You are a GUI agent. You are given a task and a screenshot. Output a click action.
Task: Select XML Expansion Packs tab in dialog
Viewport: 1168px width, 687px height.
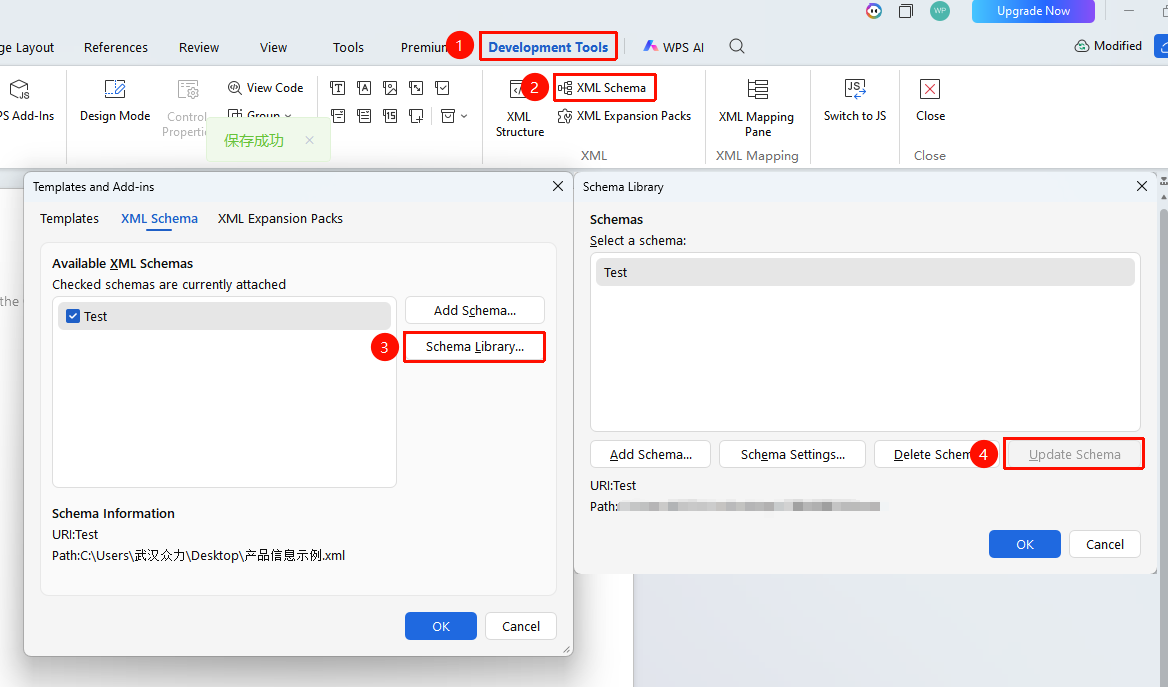point(280,218)
